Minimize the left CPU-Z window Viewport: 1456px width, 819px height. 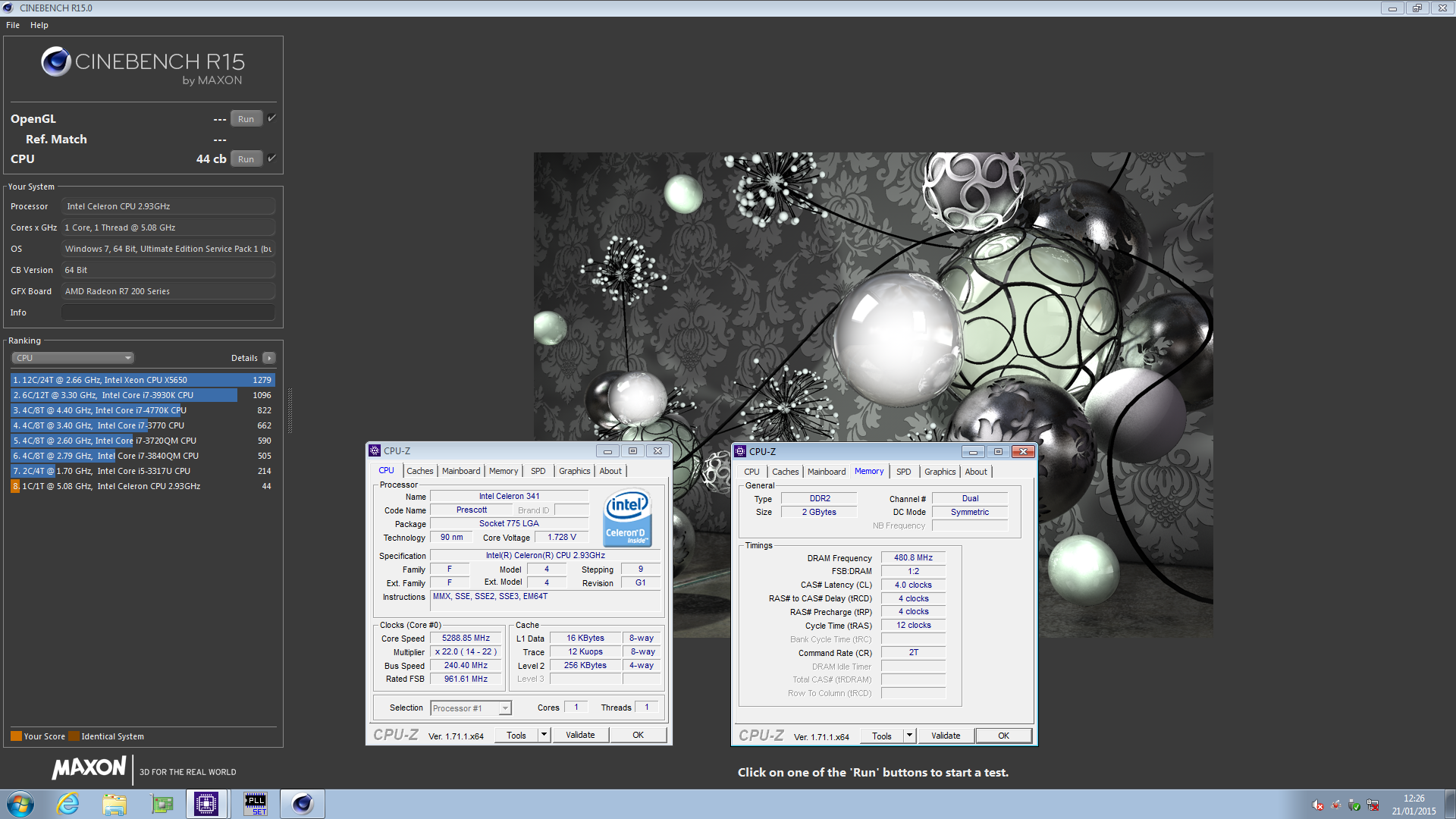(x=607, y=451)
